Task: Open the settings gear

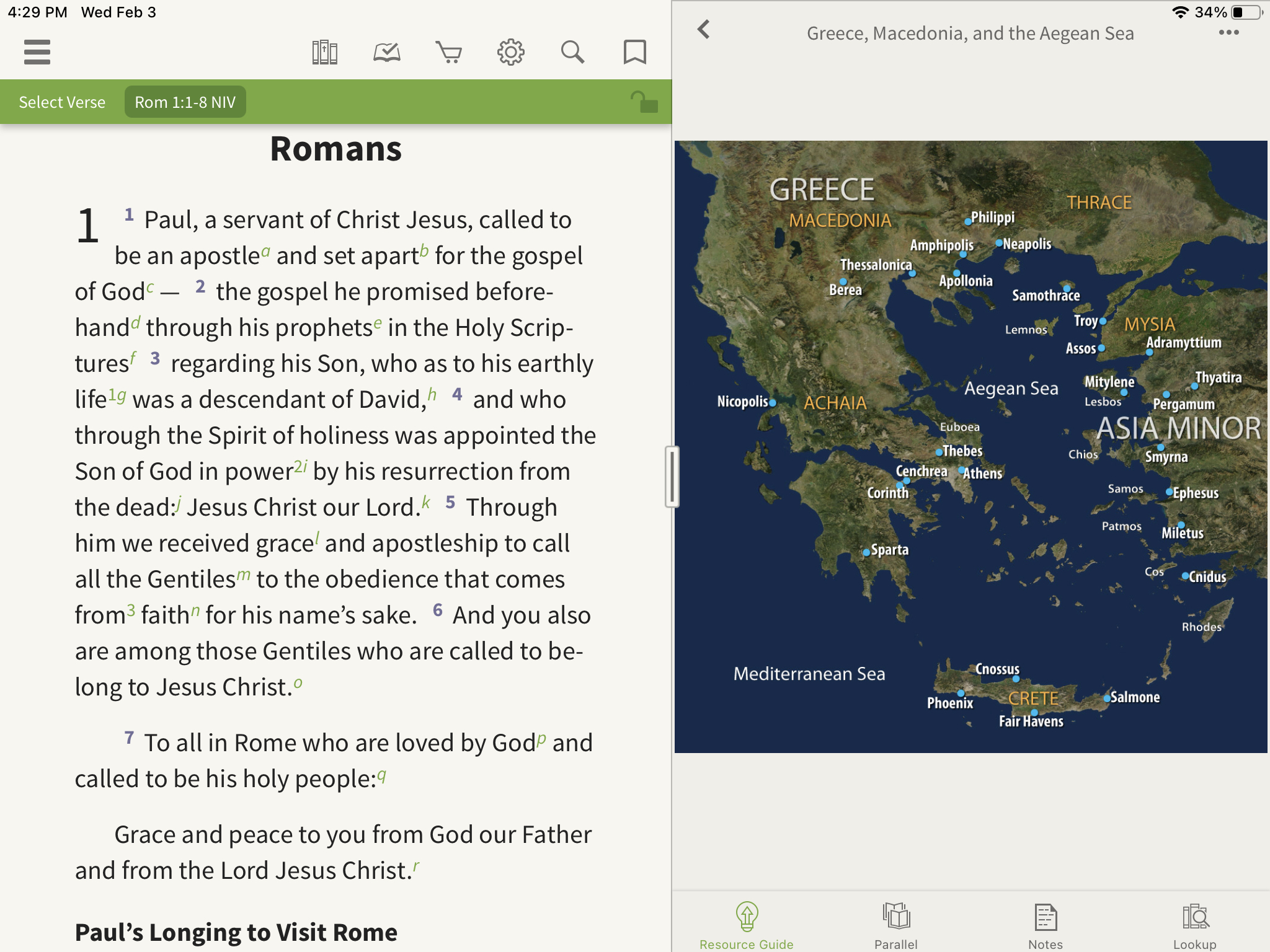Action: click(510, 52)
